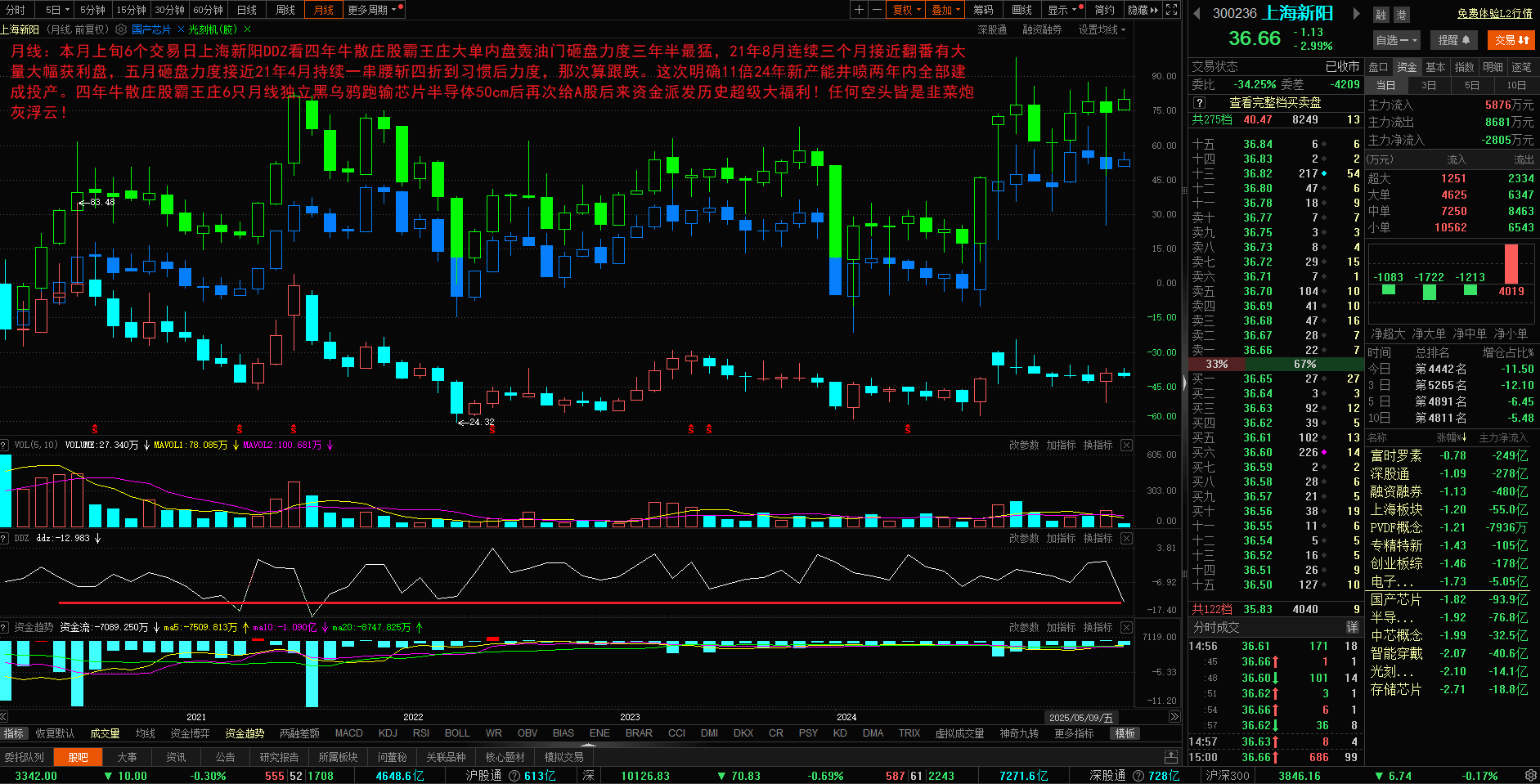
Task: Expand bottom panel with up-arrow handle
Action: point(589,745)
